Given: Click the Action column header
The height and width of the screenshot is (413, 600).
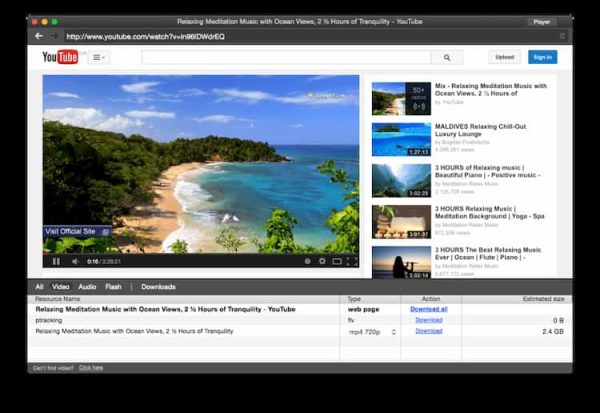Looking at the screenshot, I should (x=431, y=299).
